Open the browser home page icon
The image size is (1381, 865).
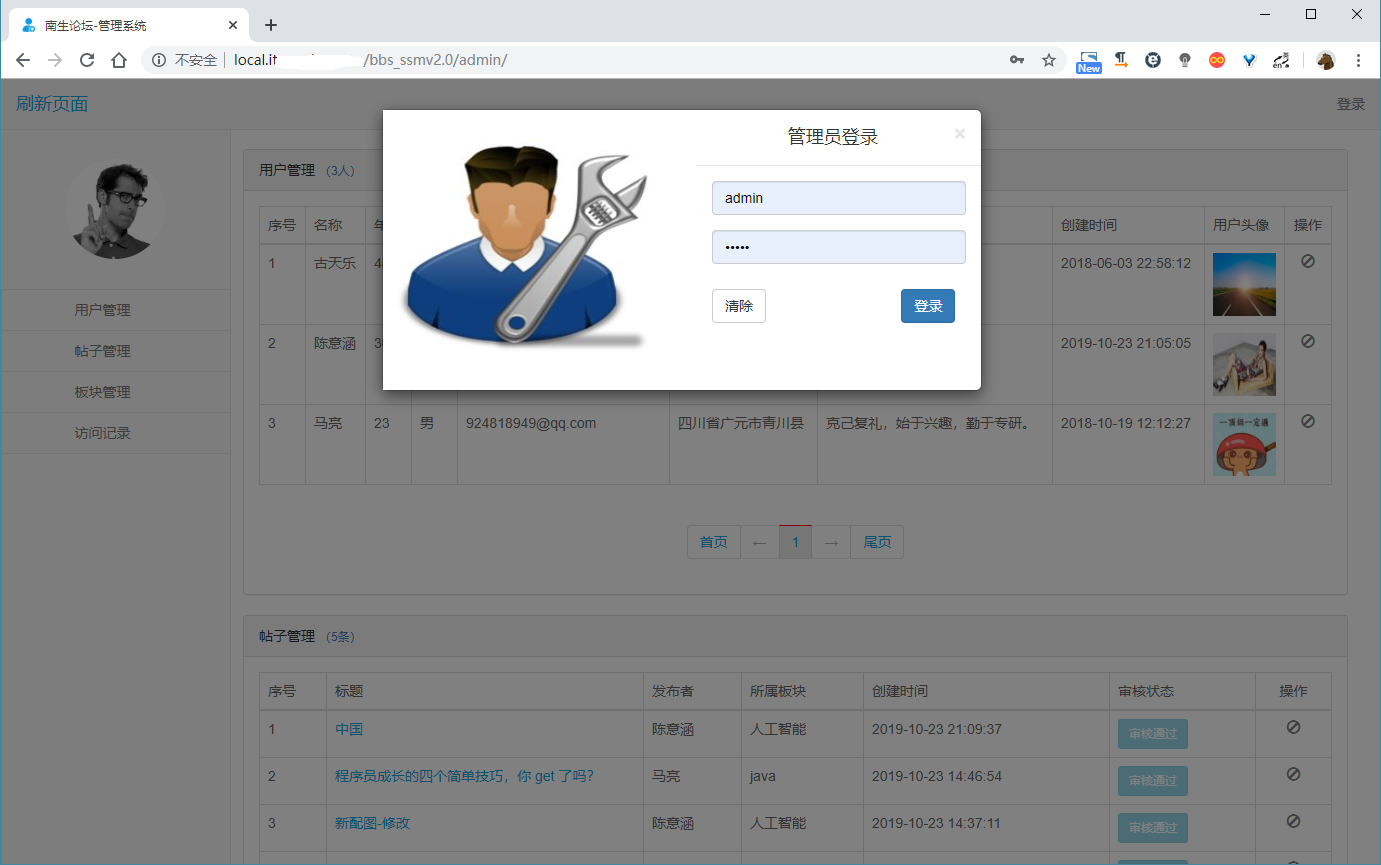pyautogui.click(x=119, y=60)
